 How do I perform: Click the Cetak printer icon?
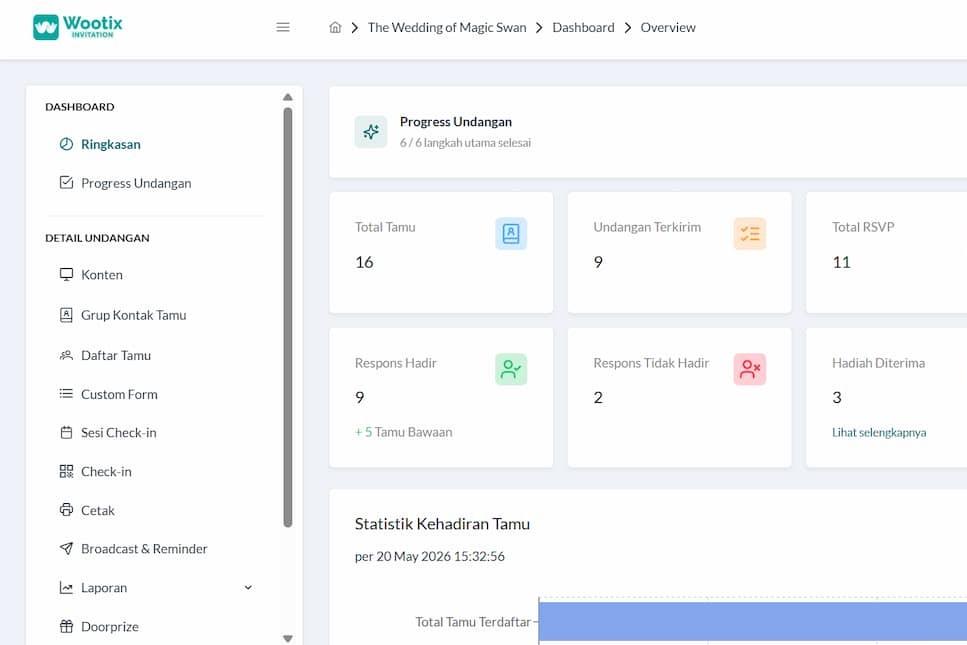pyautogui.click(x=66, y=510)
